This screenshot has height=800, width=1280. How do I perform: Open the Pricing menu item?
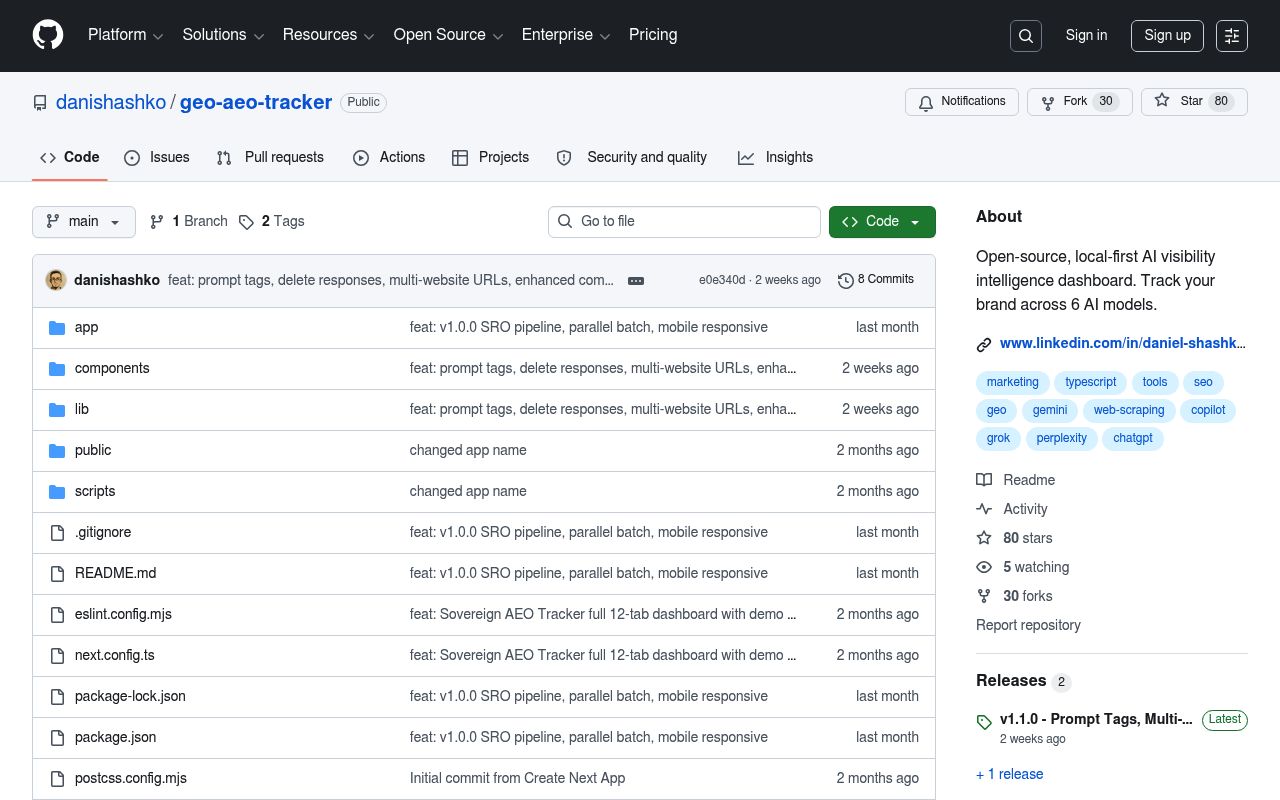click(653, 35)
